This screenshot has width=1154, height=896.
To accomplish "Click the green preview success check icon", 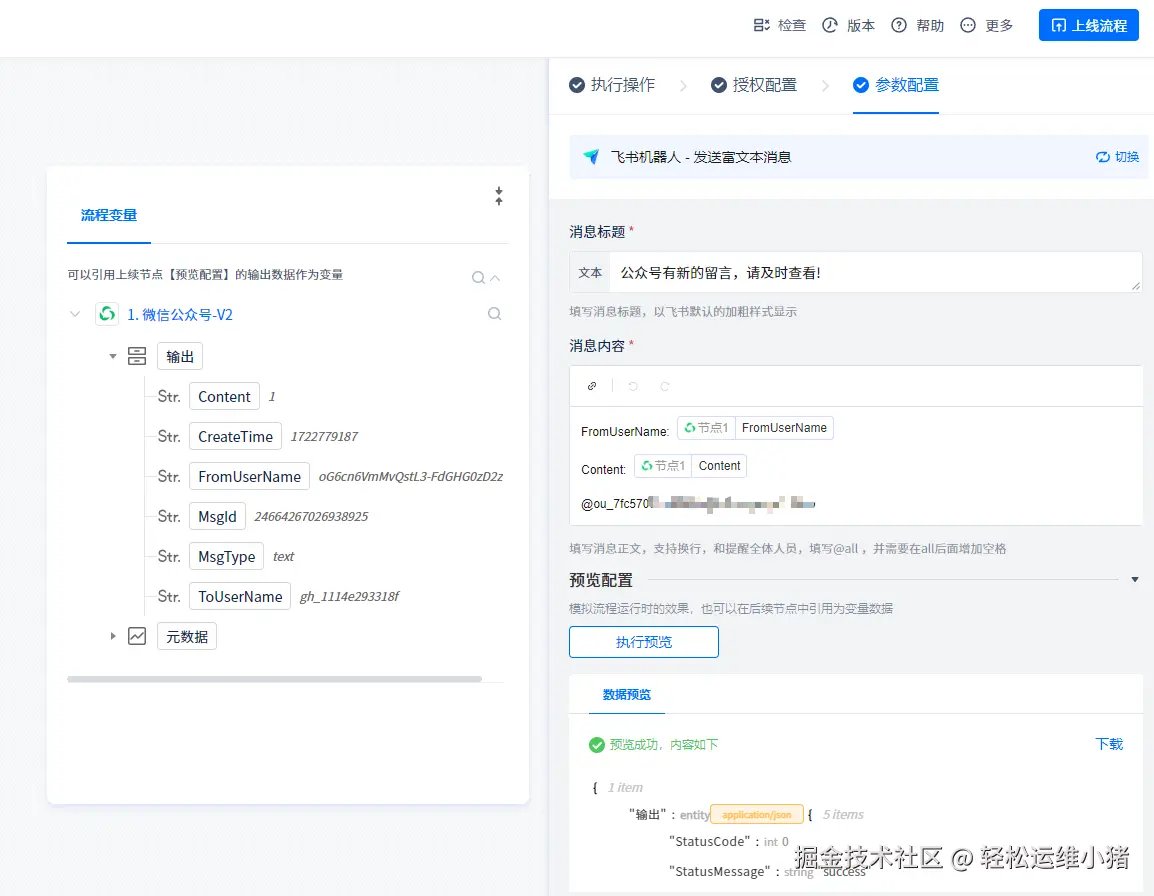I will [x=597, y=745].
